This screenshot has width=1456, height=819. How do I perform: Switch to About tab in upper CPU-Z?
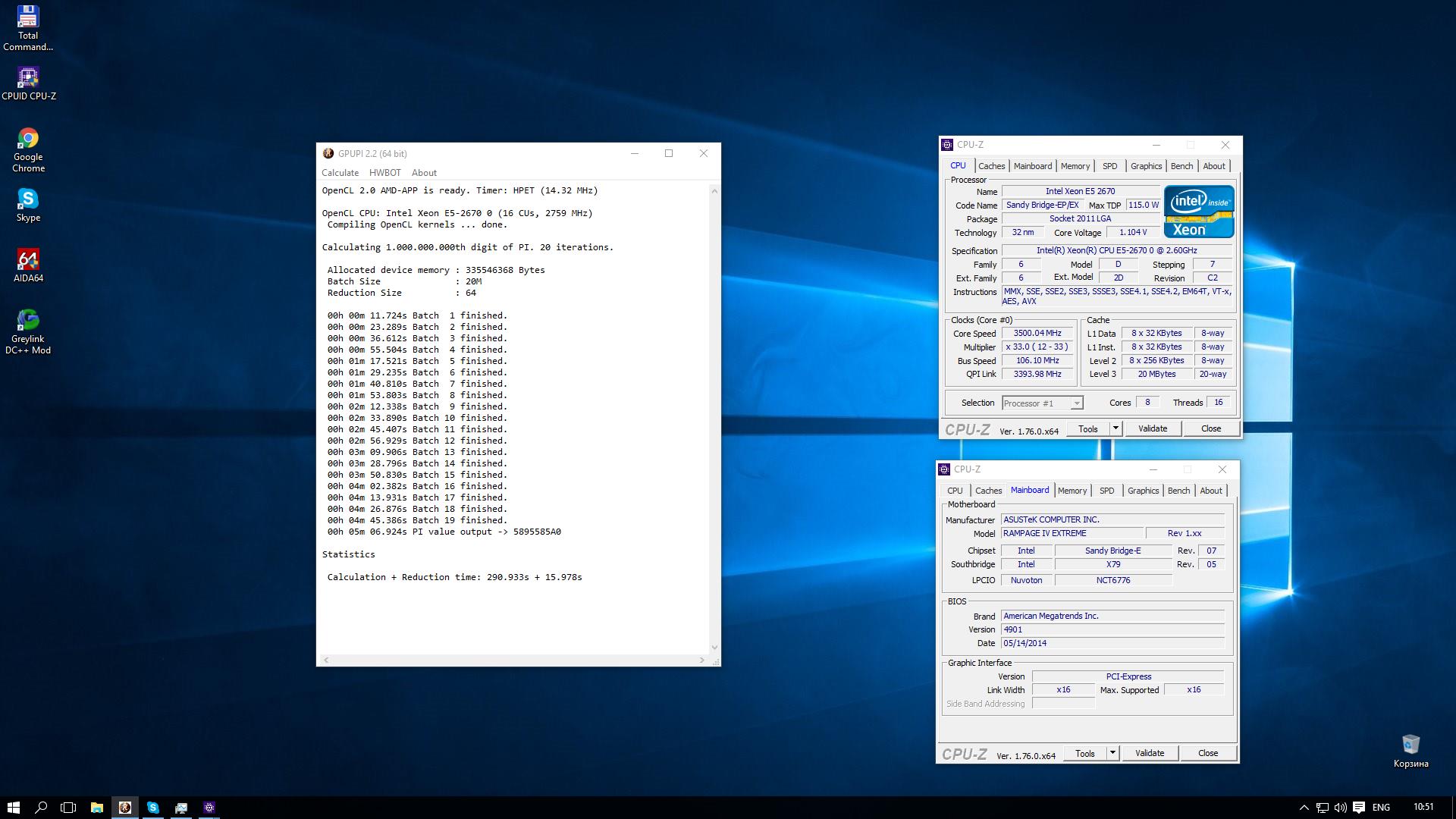pyautogui.click(x=1213, y=166)
